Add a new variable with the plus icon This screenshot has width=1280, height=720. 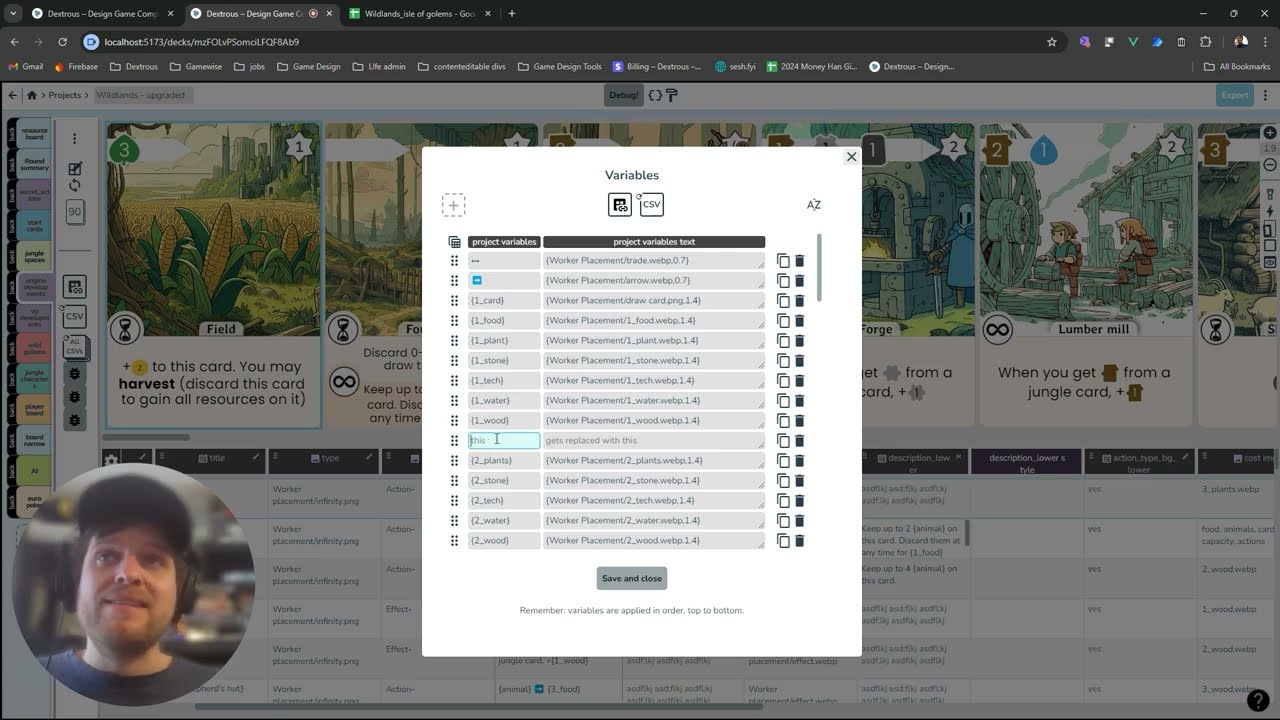point(453,205)
